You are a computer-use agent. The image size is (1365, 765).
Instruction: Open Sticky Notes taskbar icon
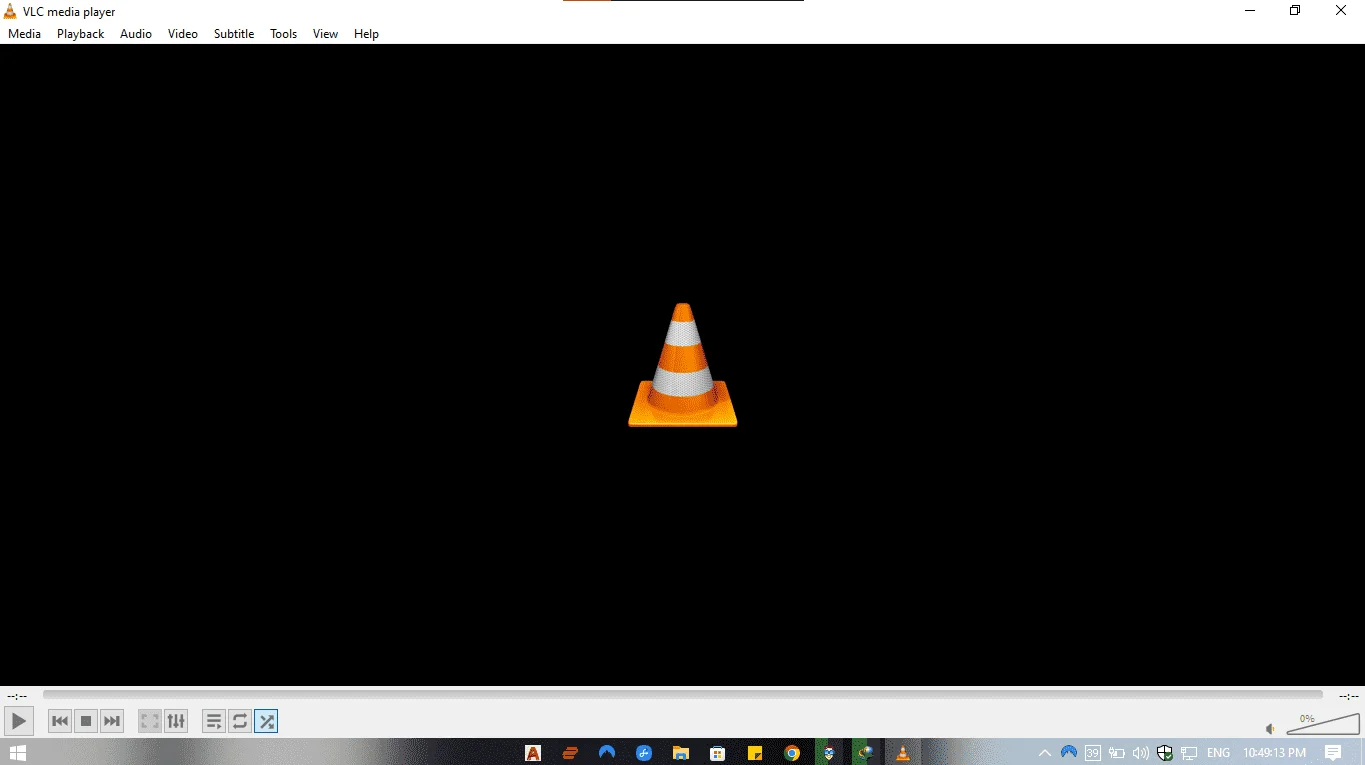(x=755, y=753)
